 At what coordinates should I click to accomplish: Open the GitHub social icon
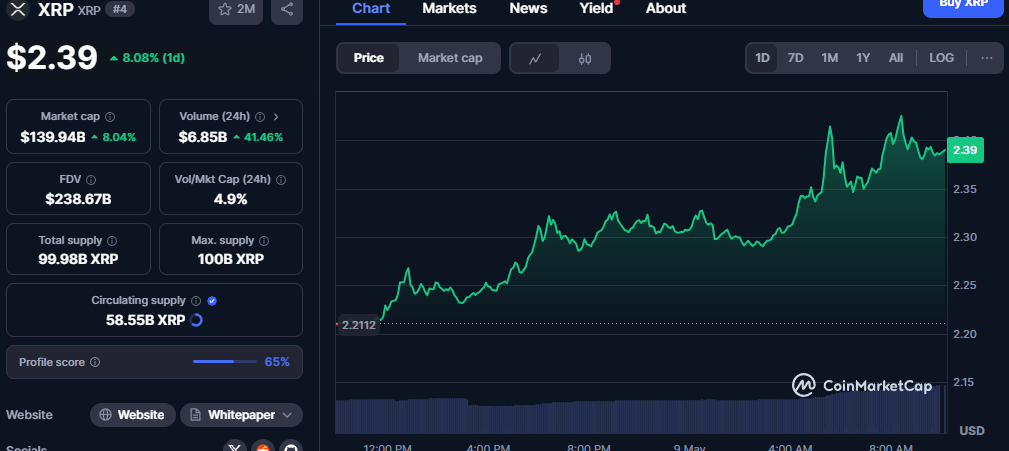(291, 446)
